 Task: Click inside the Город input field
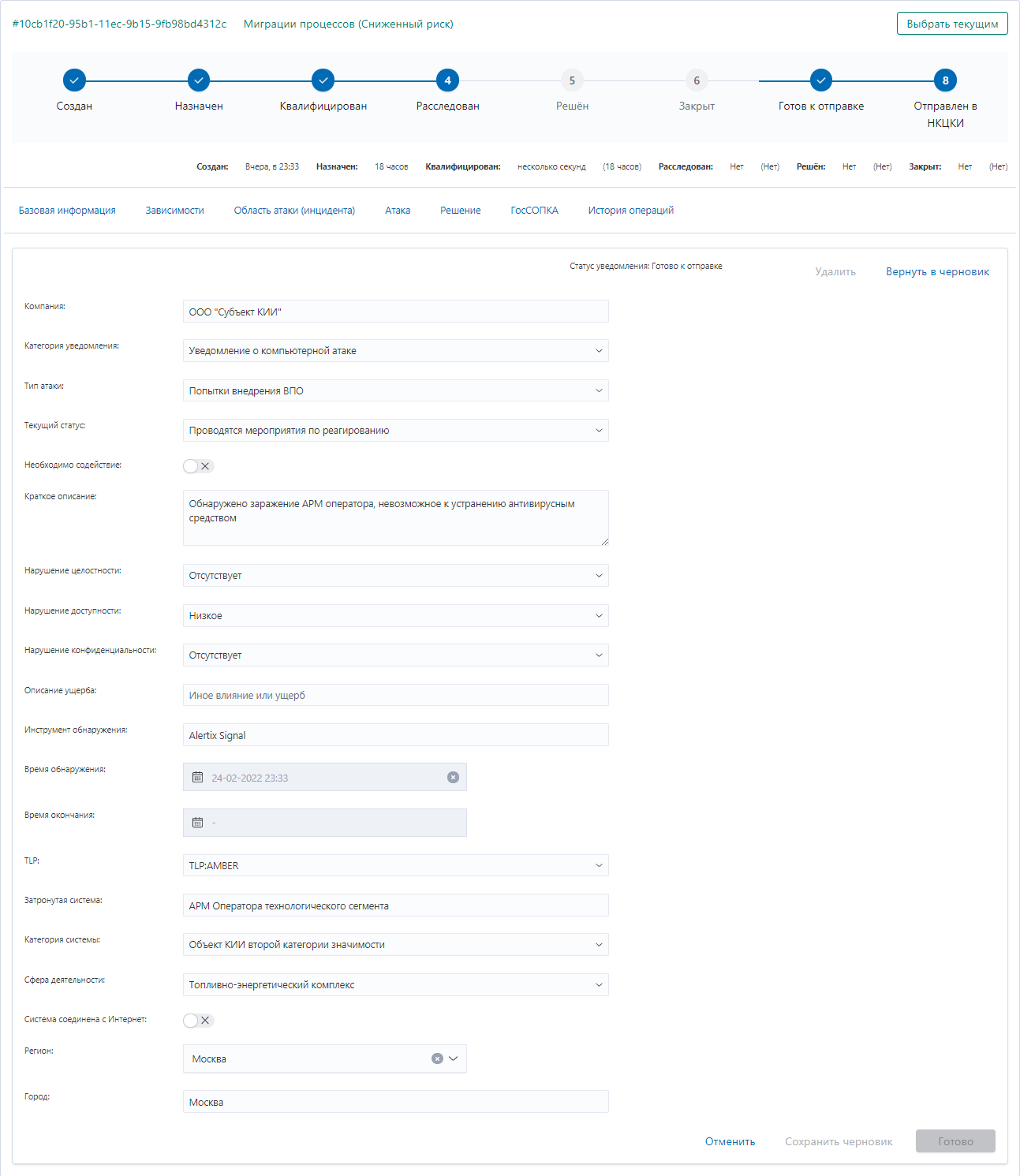[394, 1101]
